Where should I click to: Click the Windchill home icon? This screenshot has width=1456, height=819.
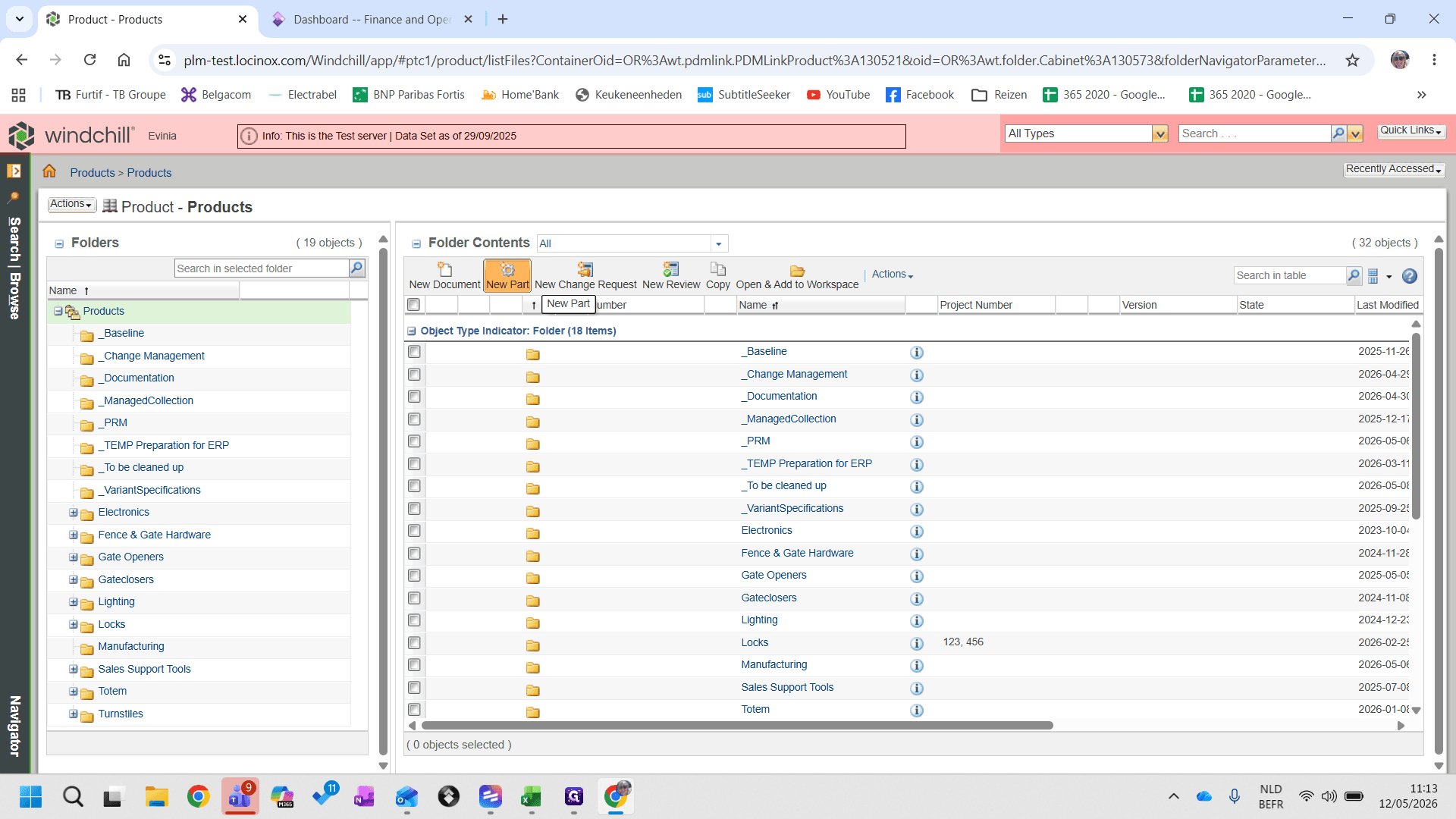coord(49,171)
